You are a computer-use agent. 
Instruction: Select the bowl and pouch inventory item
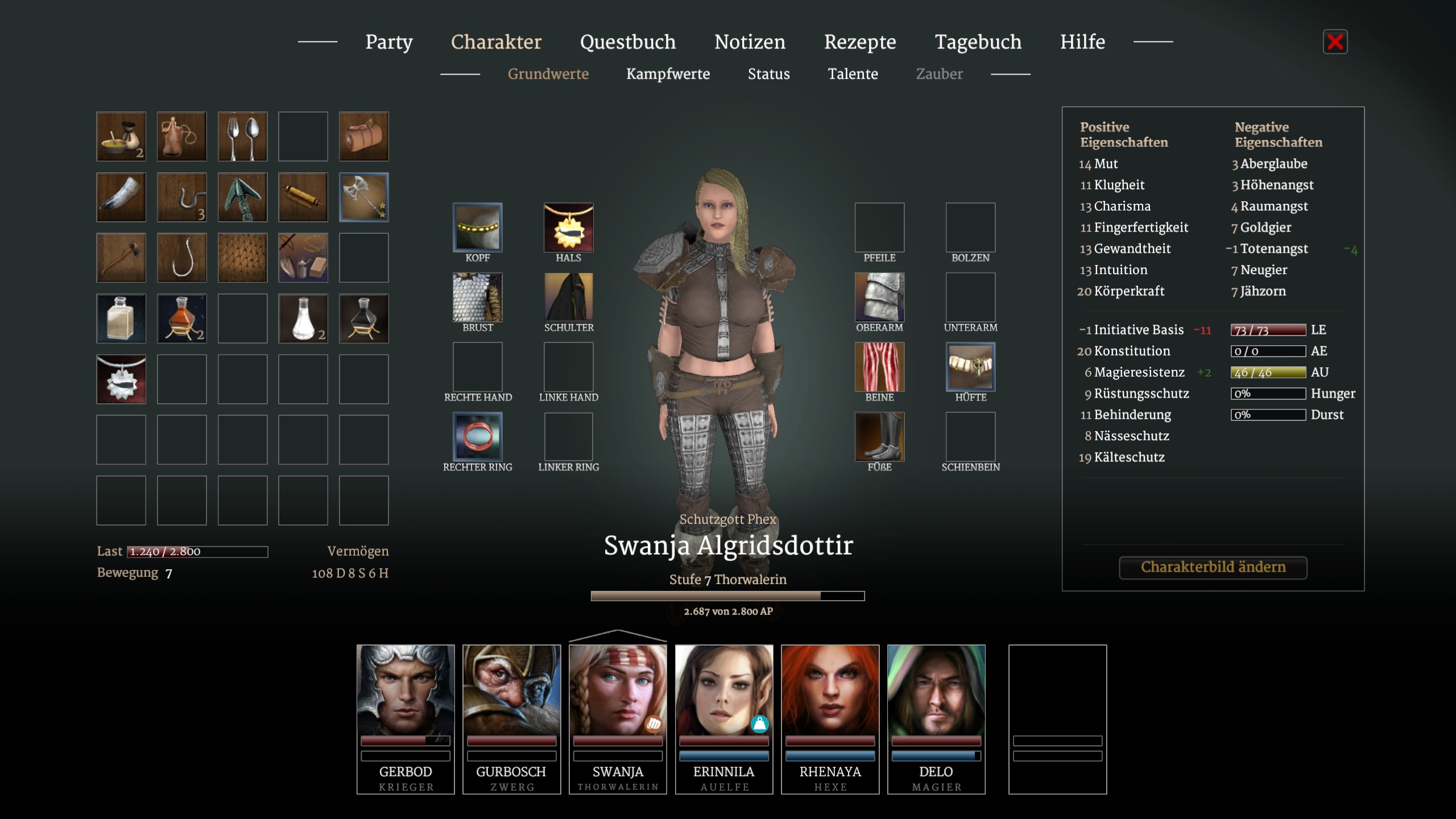point(121,136)
